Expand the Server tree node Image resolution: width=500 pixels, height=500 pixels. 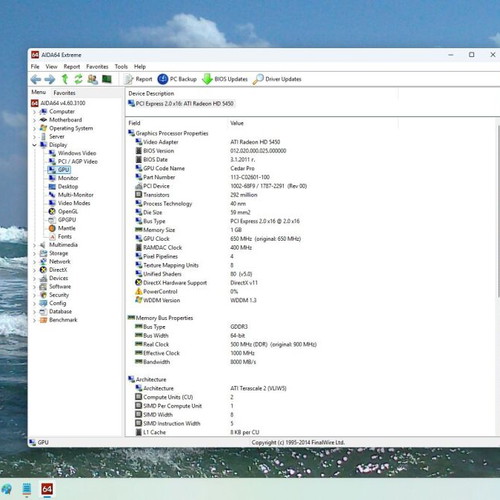click(34, 137)
